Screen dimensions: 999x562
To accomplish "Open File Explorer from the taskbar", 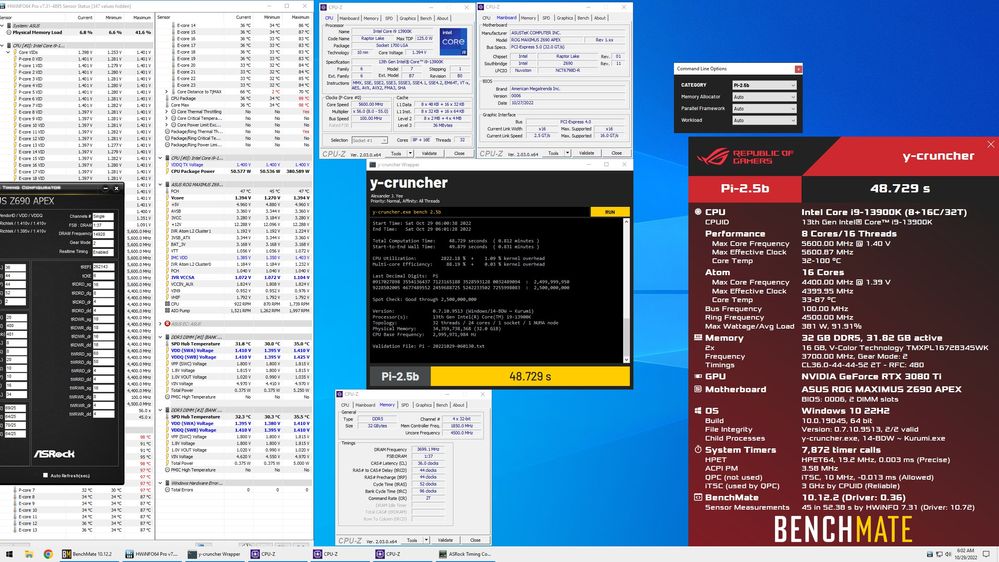I will tap(29, 554).
